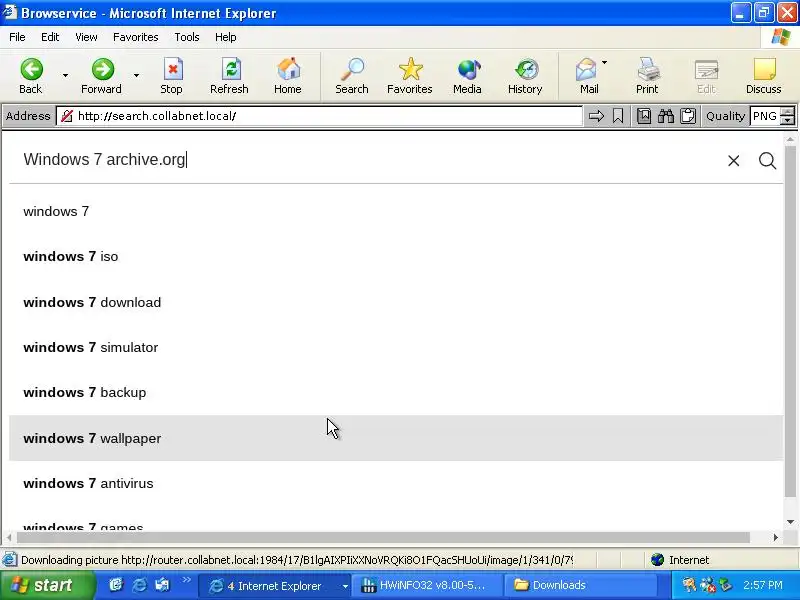Screen dimensions: 800x600
Task: Open the Windows Start button
Action: tap(47, 585)
